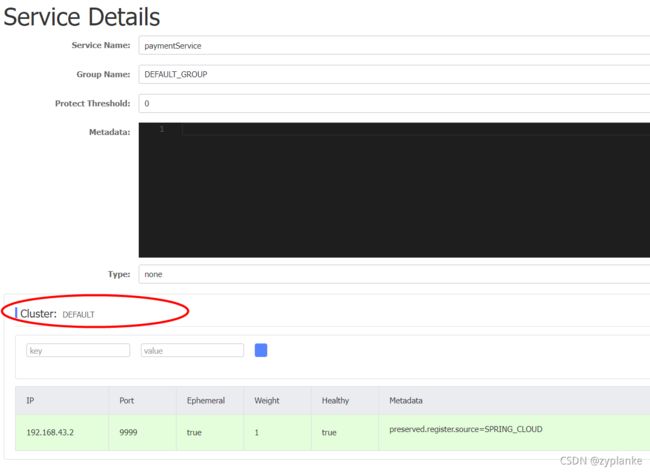This screenshot has height=472, width=650.
Task: Click the Protect Threshold field
Action: 394,103
